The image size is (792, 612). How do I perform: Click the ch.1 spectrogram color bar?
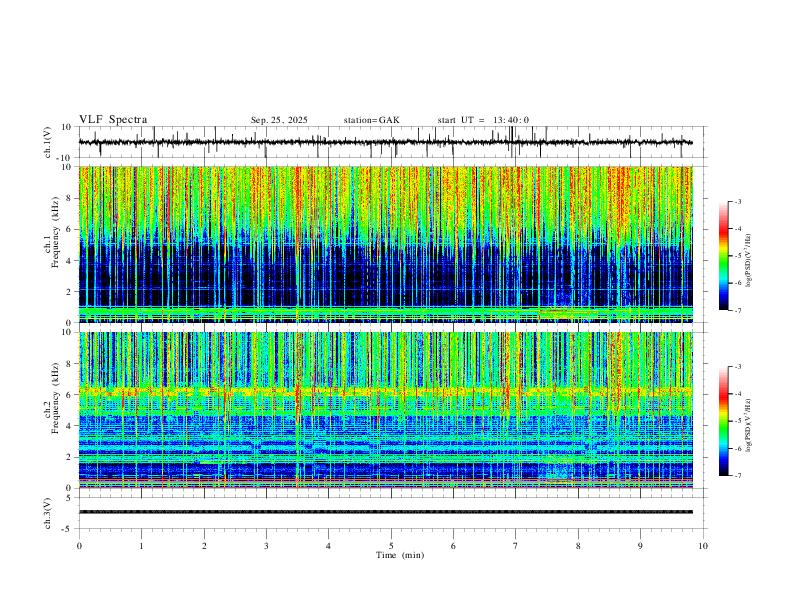pyautogui.click(x=723, y=256)
